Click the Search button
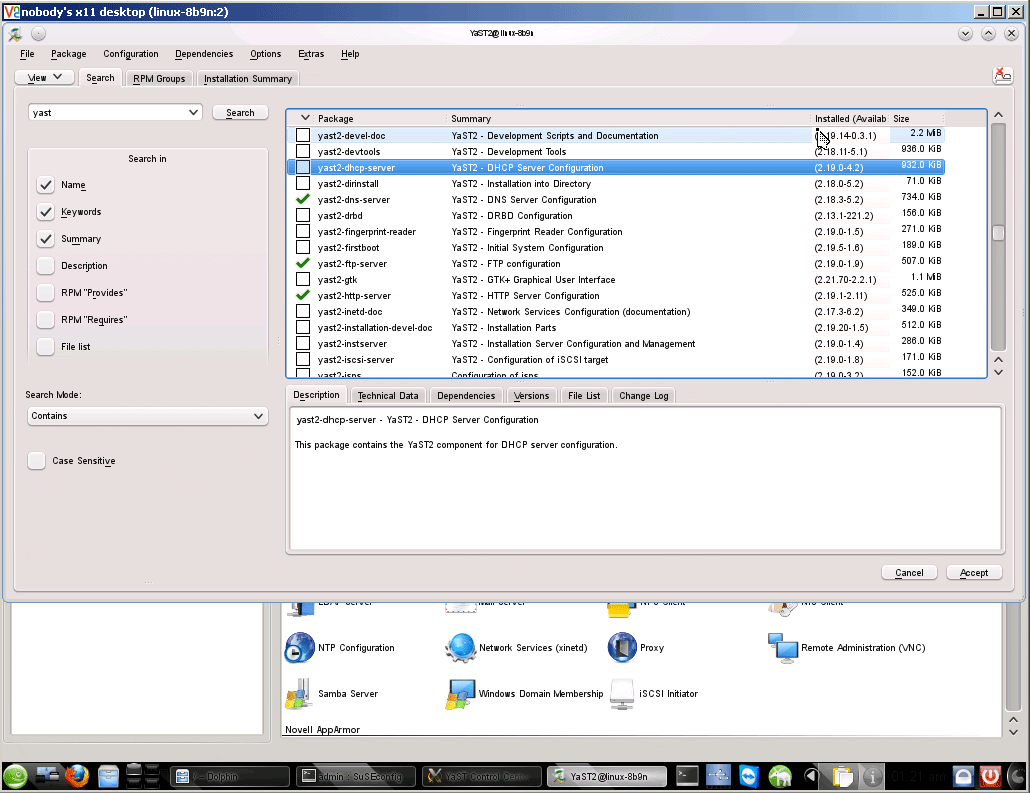The height and width of the screenshot is (793, 1030). tap(240, 112)
